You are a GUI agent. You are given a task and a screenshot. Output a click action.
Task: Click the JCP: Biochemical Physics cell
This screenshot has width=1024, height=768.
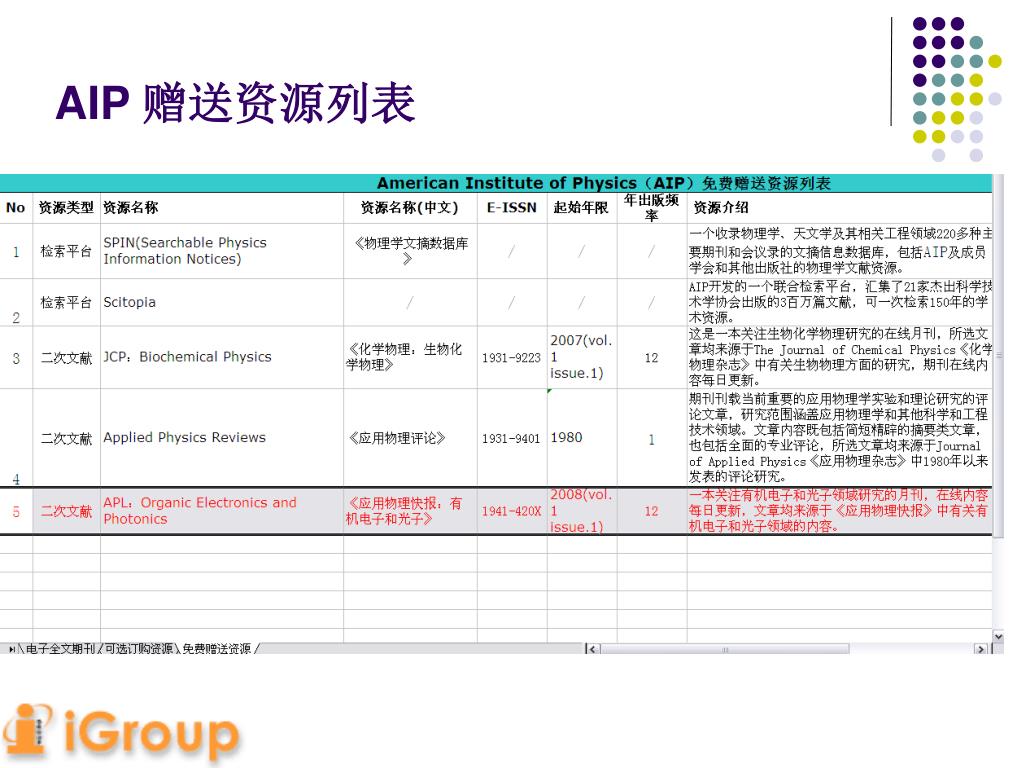pyautogui.click(x=221, y=357)
